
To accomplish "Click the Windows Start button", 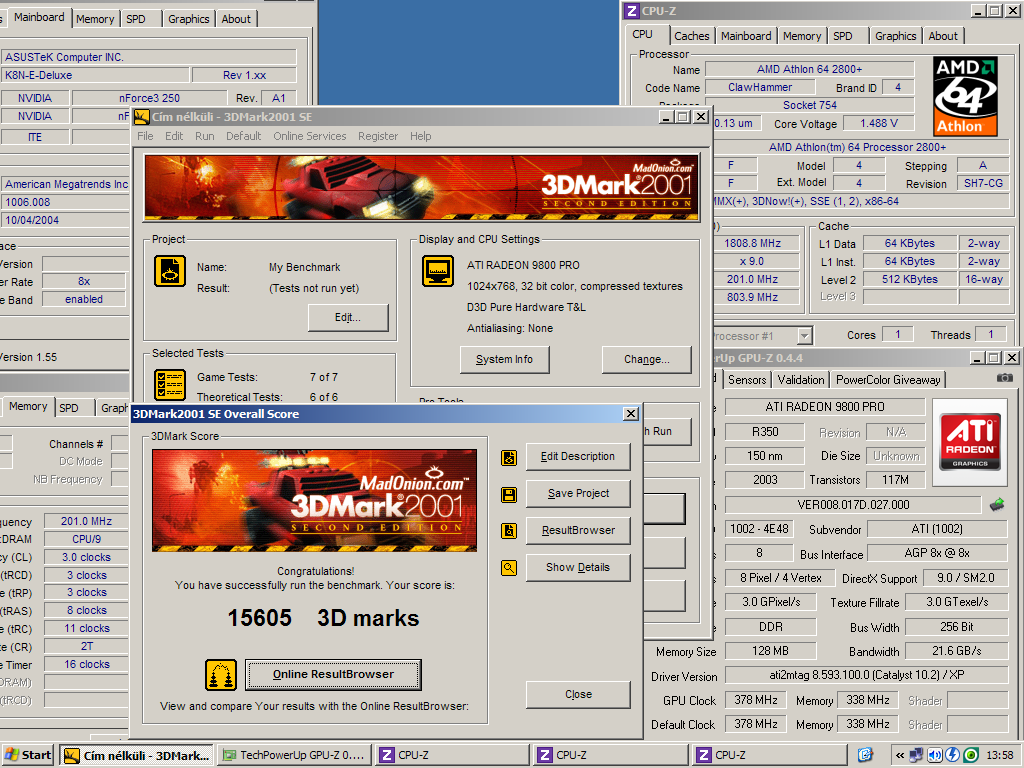I will click(x=27, y=756).
